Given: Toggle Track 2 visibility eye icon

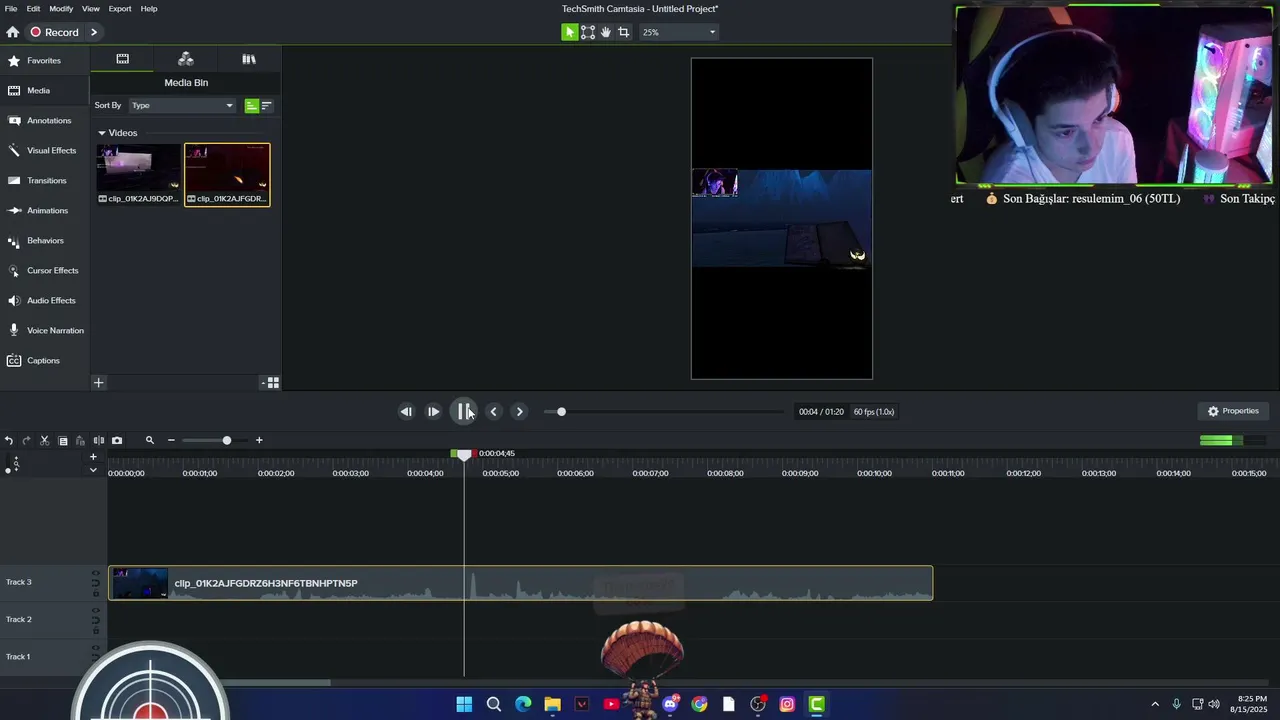Looking at the screenshot, I should point(96,612).
